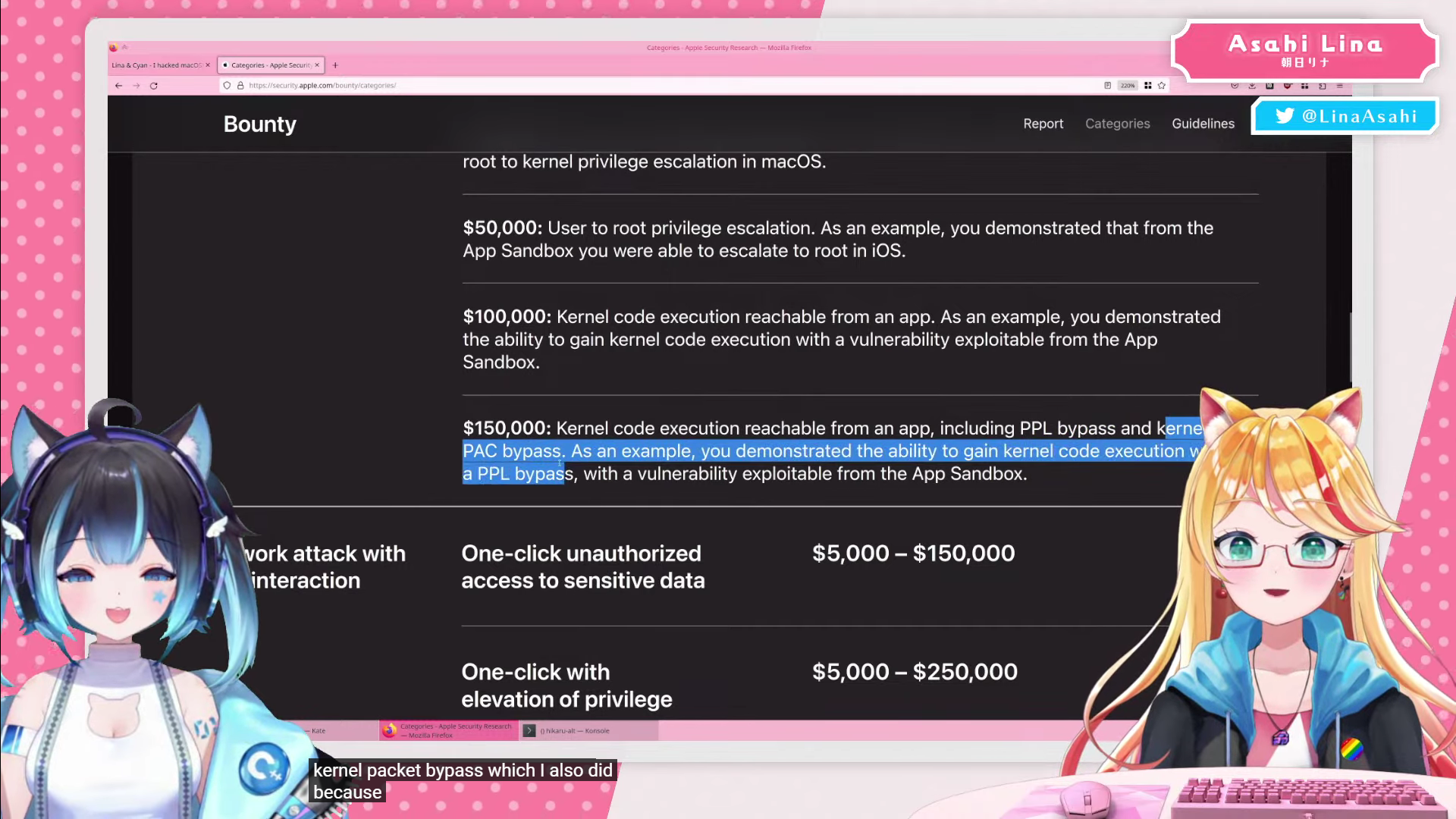Click the reload page arrow
The height and width of the screenshot is (819, 1456).
pos(154,86)
